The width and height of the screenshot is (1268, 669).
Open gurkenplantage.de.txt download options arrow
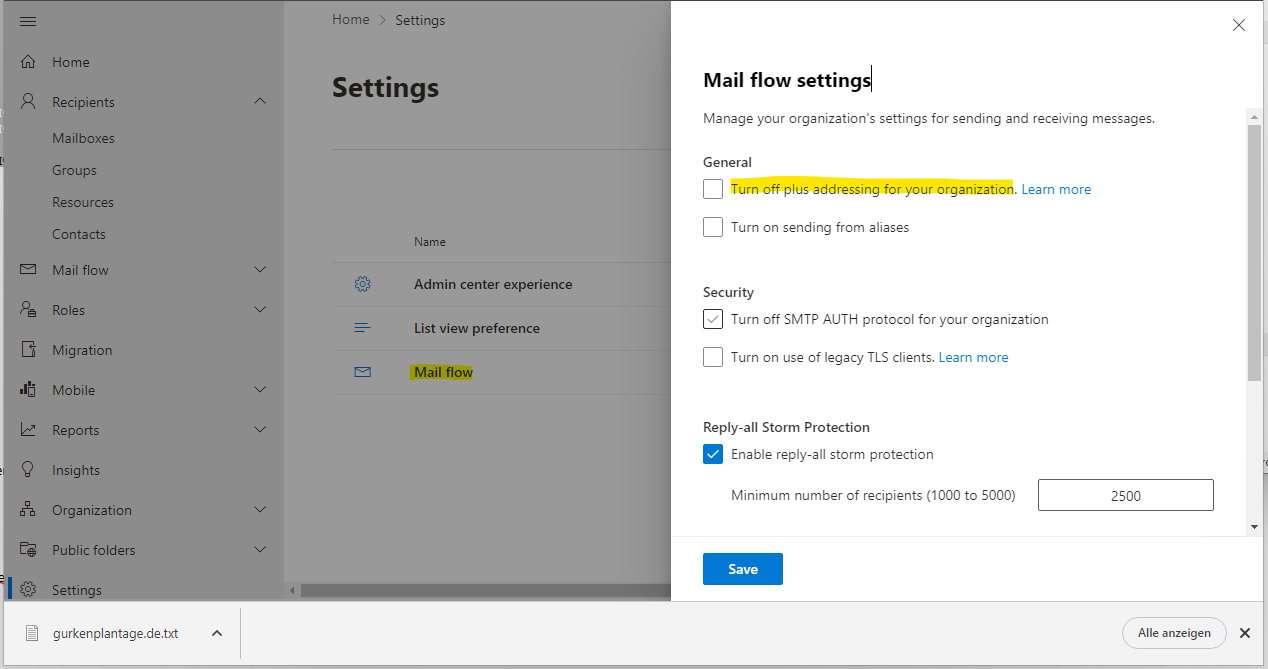point(217,633)
